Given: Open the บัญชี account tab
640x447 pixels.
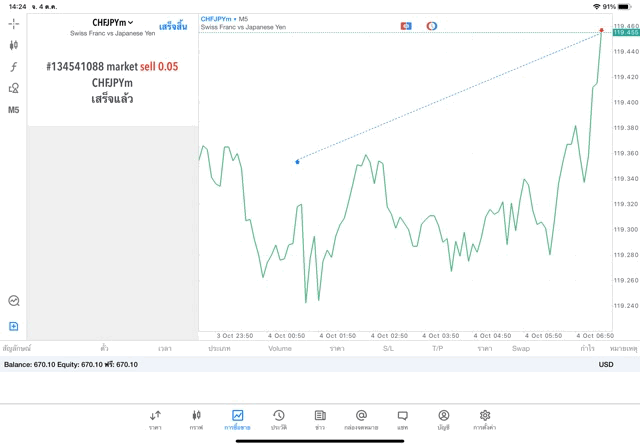Looking at the screenshot, I should [443, 419].
